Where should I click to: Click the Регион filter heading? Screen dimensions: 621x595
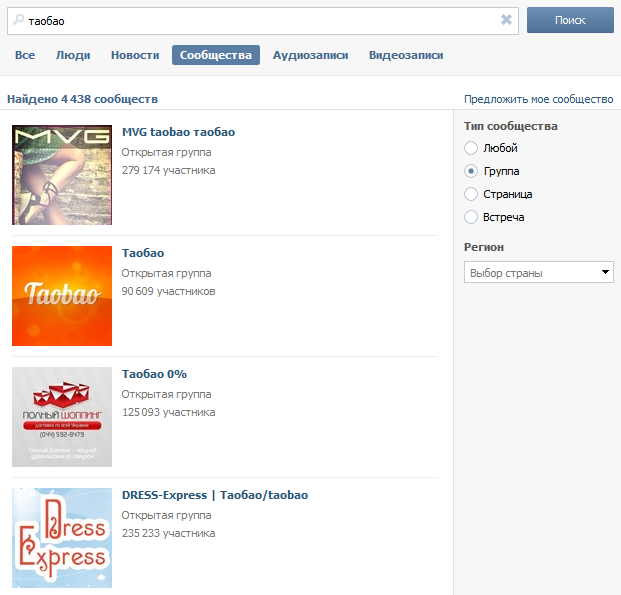click(x=484, y=247)
